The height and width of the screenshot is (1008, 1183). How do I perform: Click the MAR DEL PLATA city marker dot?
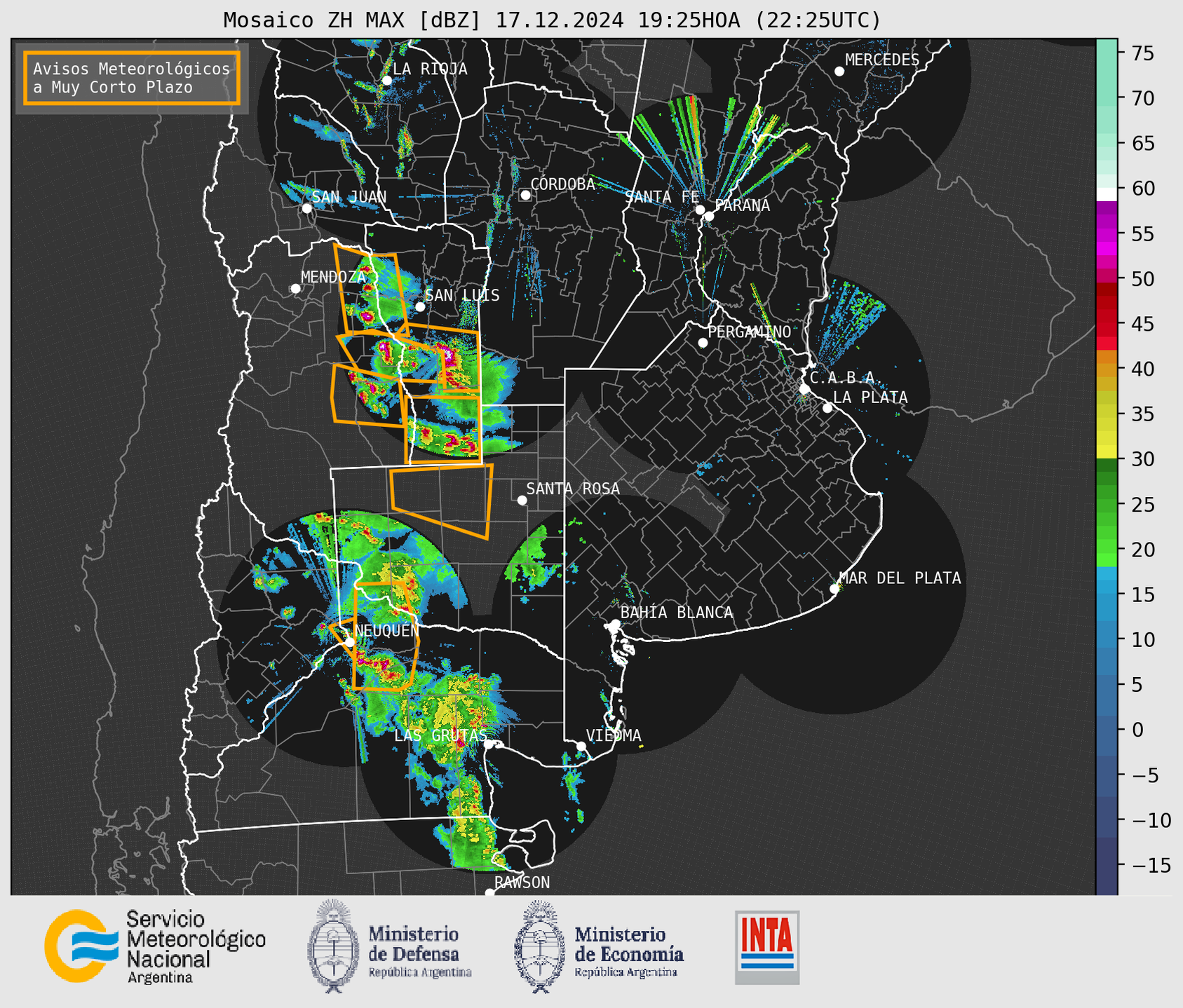click(834, 589)
